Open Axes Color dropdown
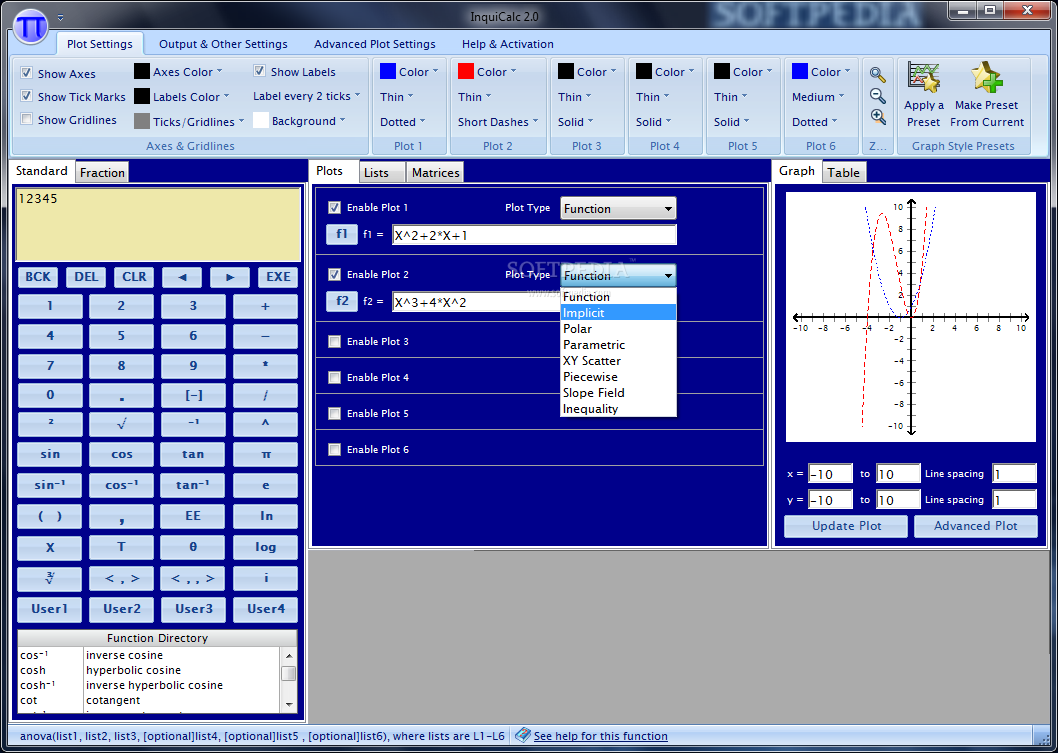The width and height of the screenshot is (1058, 753). click(x=178, y=72)
